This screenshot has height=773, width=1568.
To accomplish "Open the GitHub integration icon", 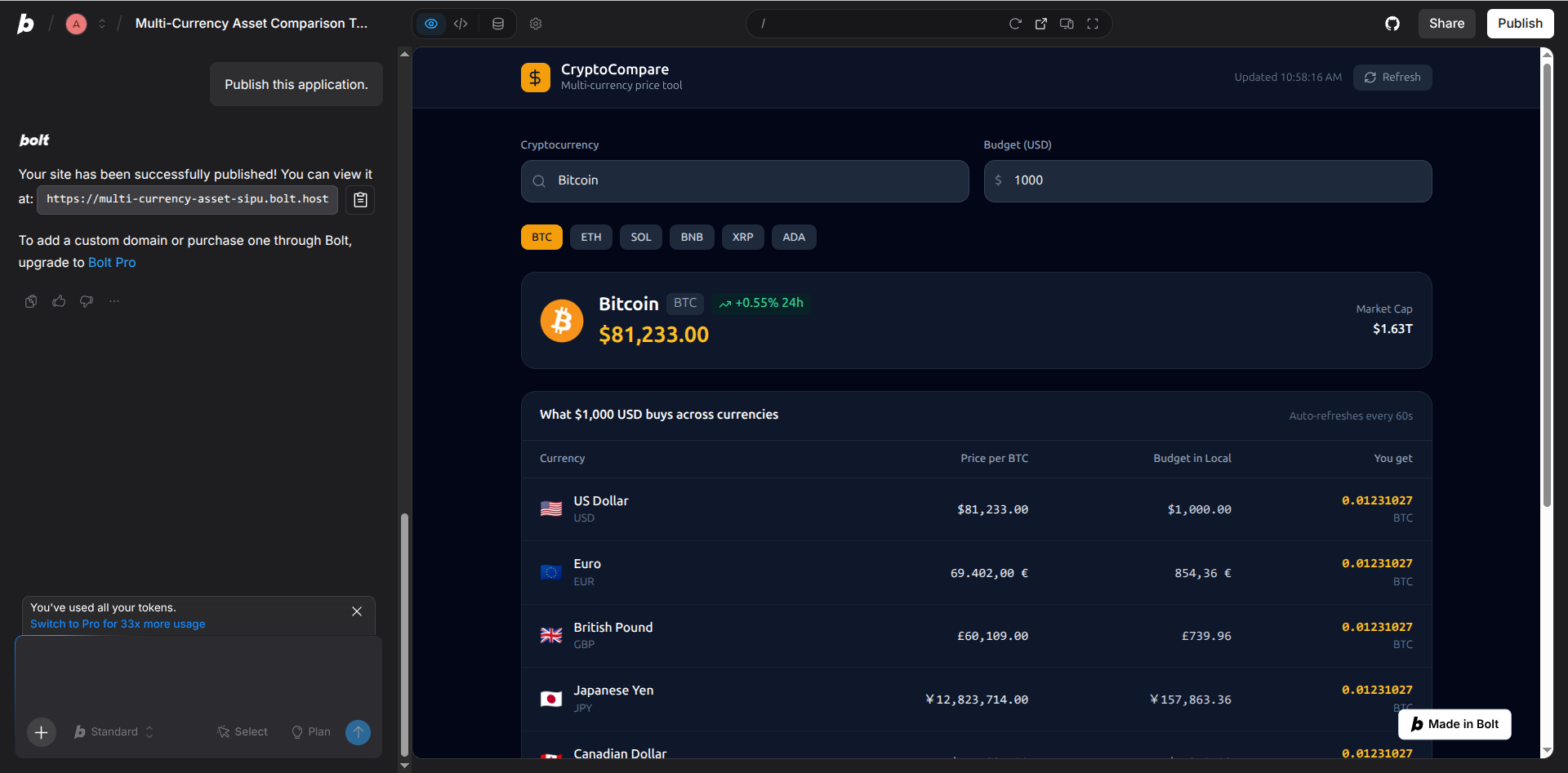I will coord(1392,24).
